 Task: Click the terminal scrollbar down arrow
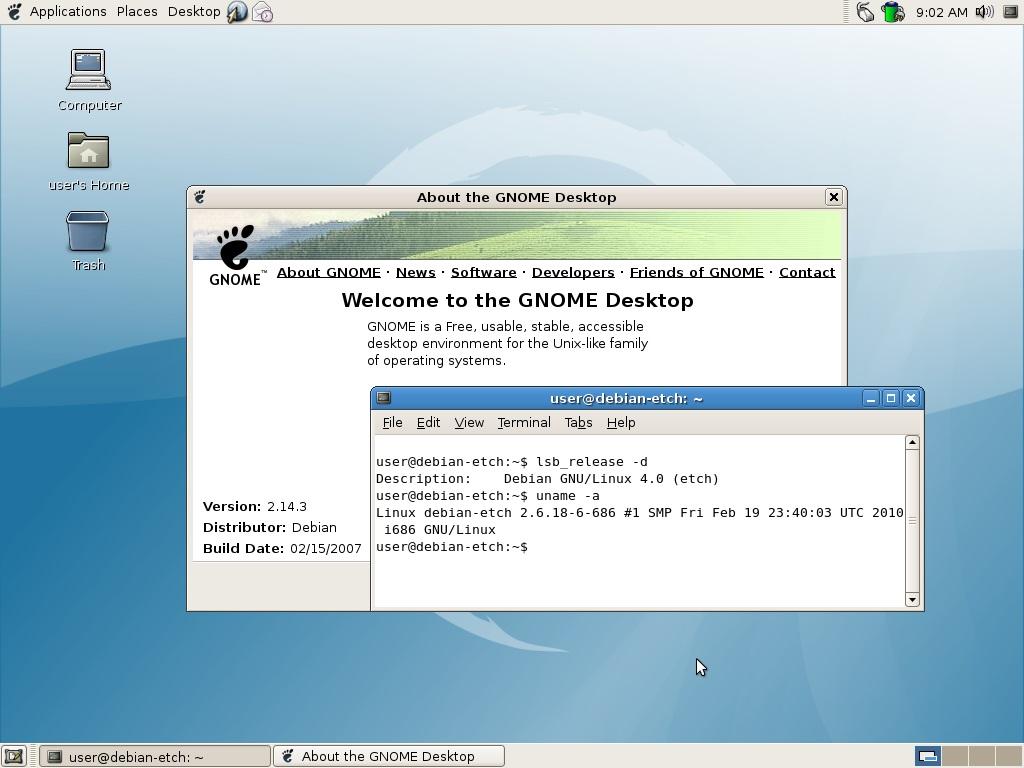(x=912, y=600)
